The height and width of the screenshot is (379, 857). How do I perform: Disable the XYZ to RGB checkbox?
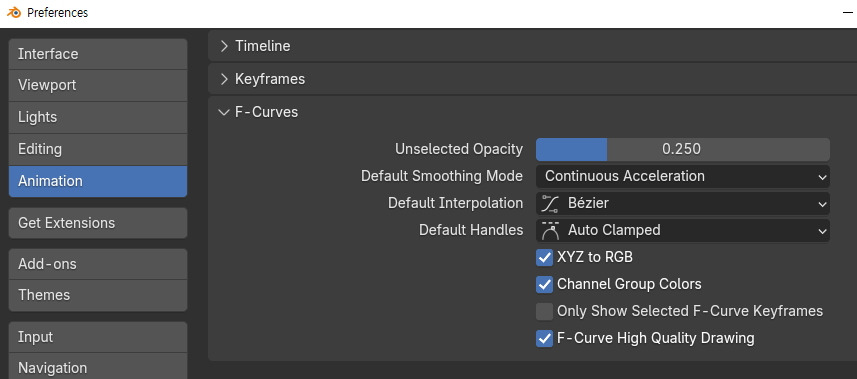pos(544,257)
